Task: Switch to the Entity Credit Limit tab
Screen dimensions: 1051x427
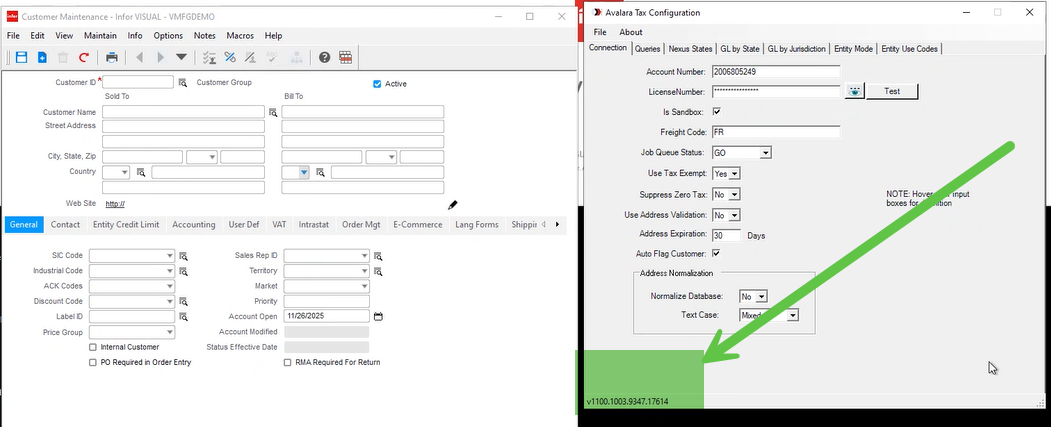Action: pos(126,225)
